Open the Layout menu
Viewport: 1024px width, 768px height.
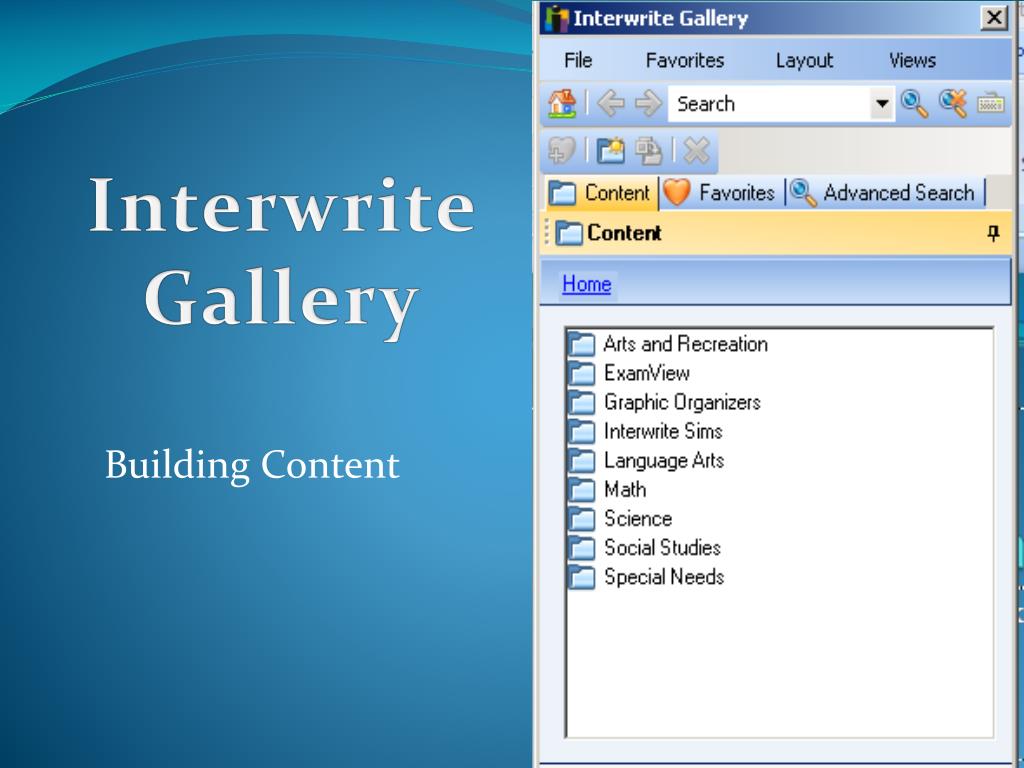pyautogui.click(x=805, y=60)
